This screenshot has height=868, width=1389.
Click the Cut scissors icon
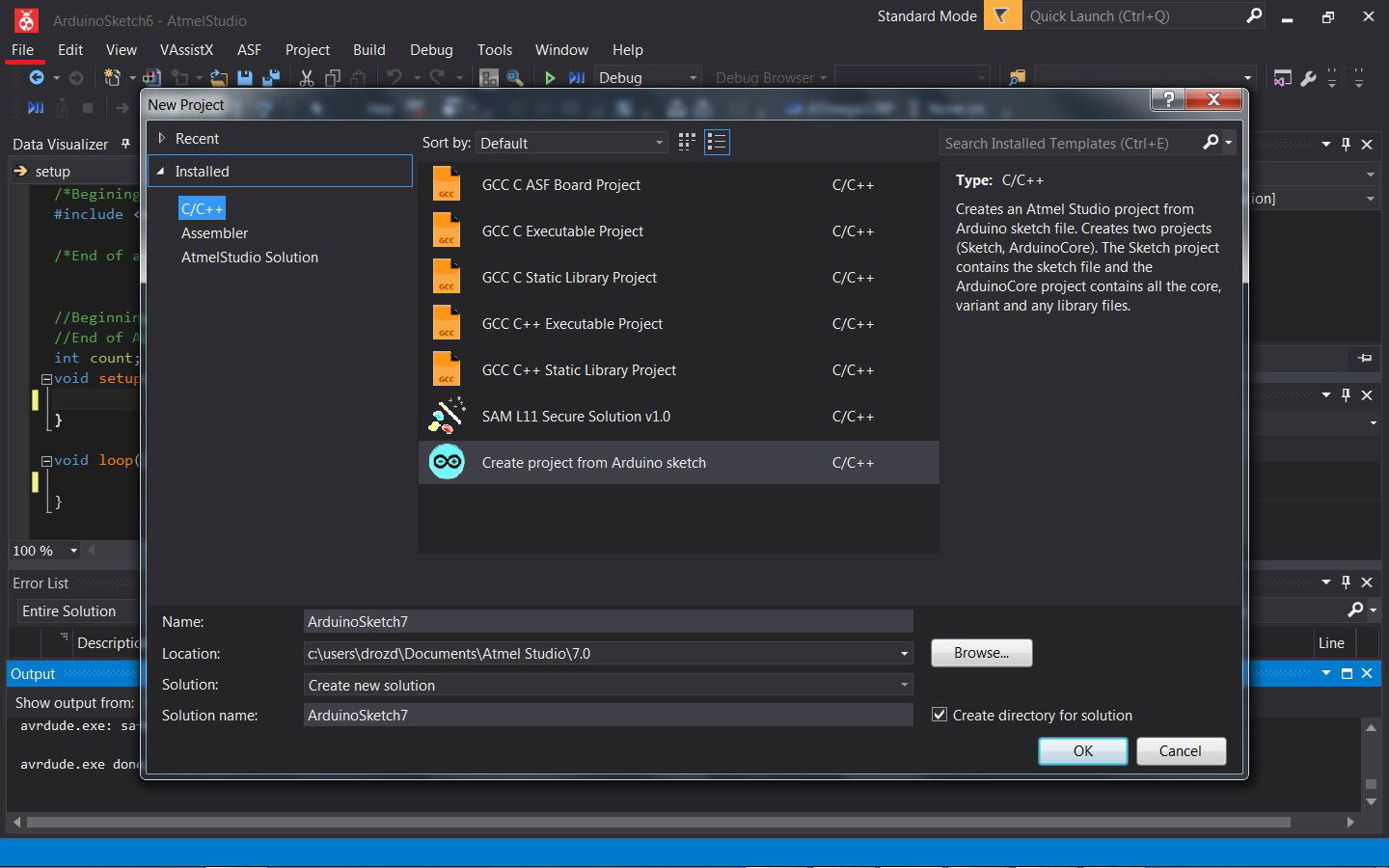click(x=307, y=77)
